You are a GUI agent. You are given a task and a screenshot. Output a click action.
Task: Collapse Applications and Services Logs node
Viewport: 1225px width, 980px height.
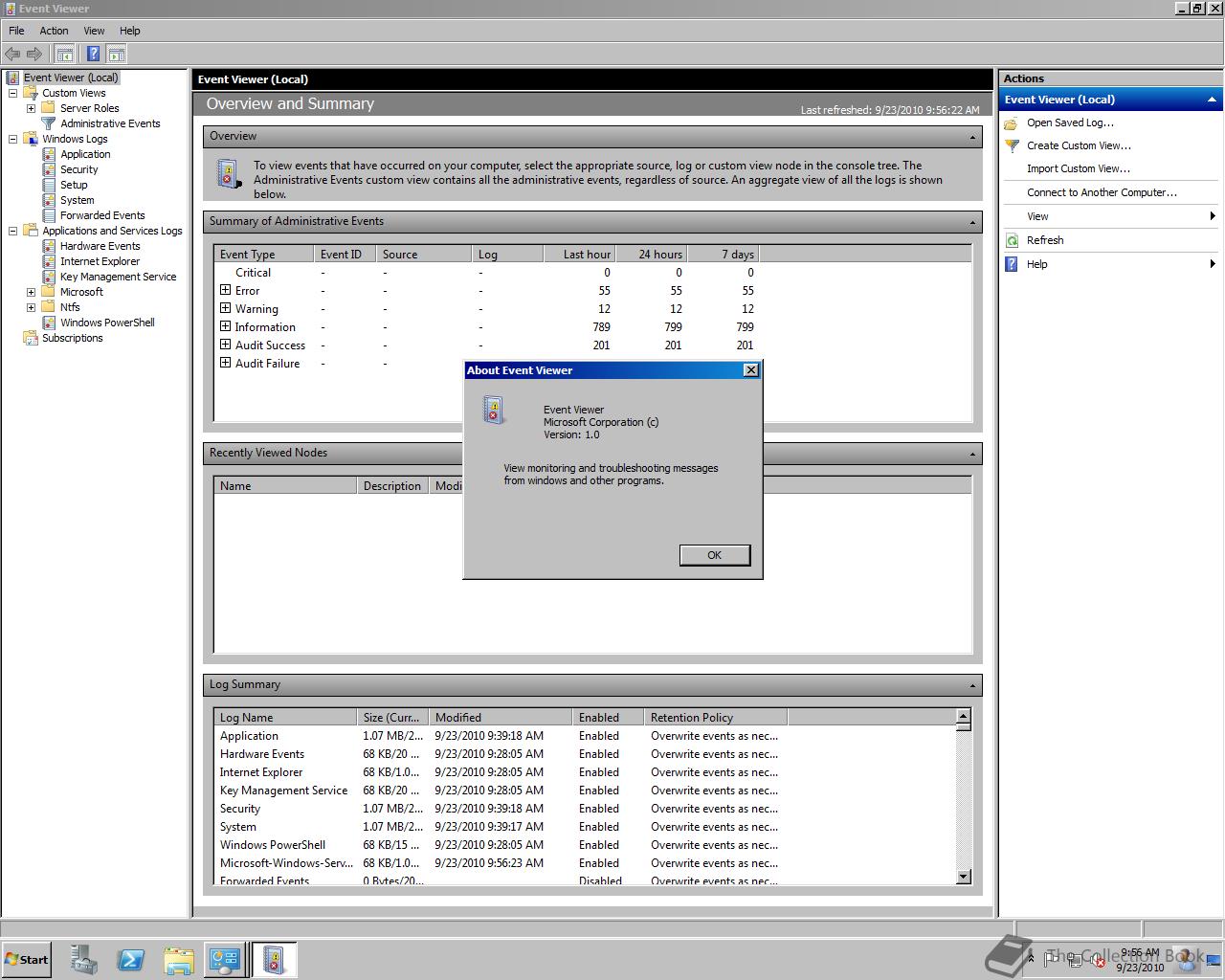tap(12, 231)
